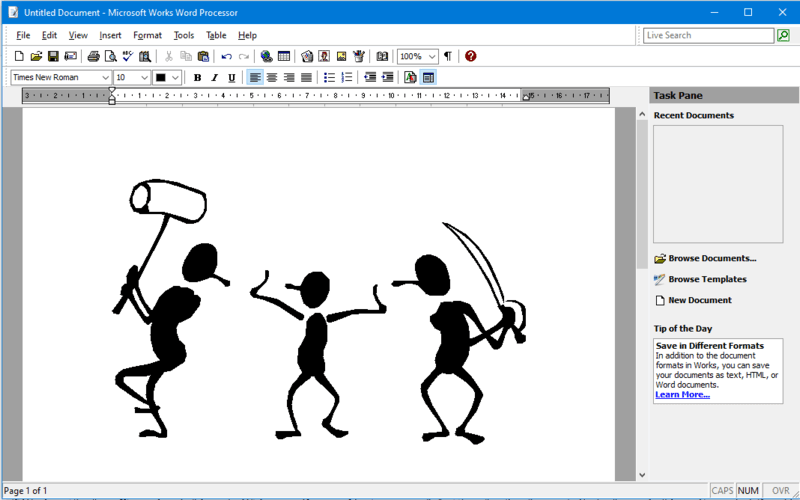Image resolution: width=800 pixels, height=500 pixels.
Task: Open Works Help red question mark icon
Action: click(470, 57)
